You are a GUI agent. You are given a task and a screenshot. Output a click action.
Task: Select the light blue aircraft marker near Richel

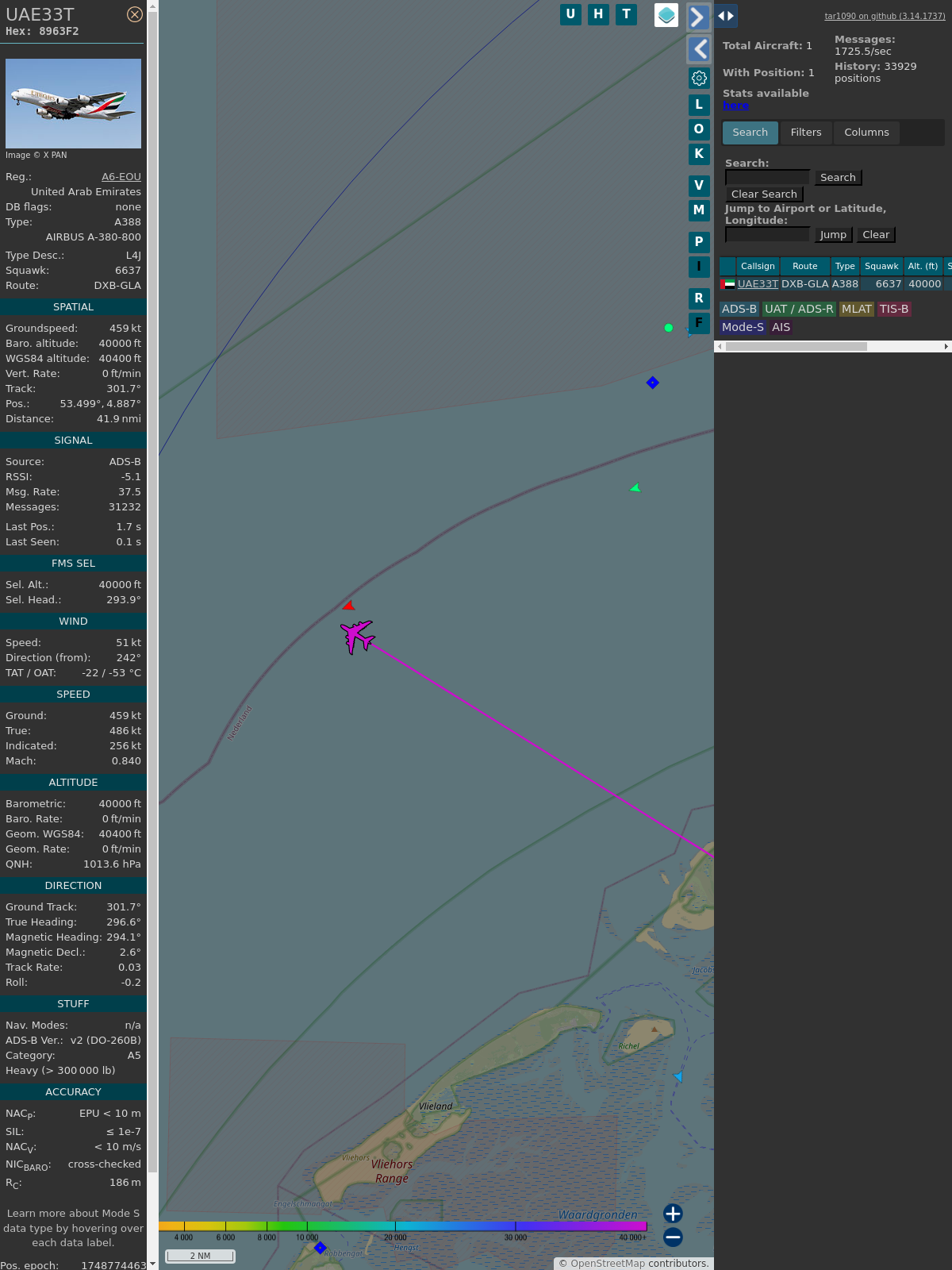click(678, 1076)
